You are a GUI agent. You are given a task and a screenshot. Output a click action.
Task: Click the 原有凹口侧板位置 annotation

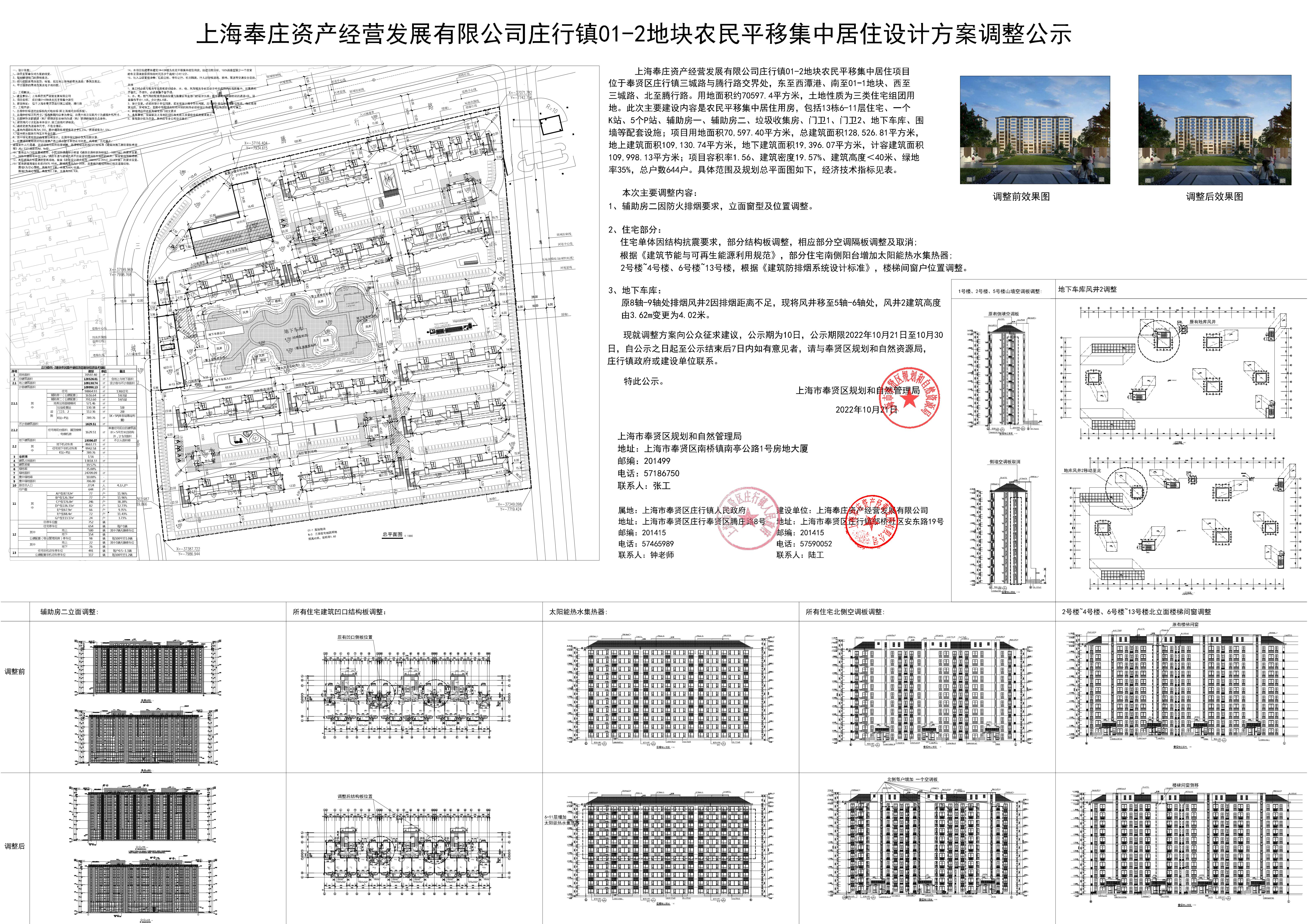[355, 638]
